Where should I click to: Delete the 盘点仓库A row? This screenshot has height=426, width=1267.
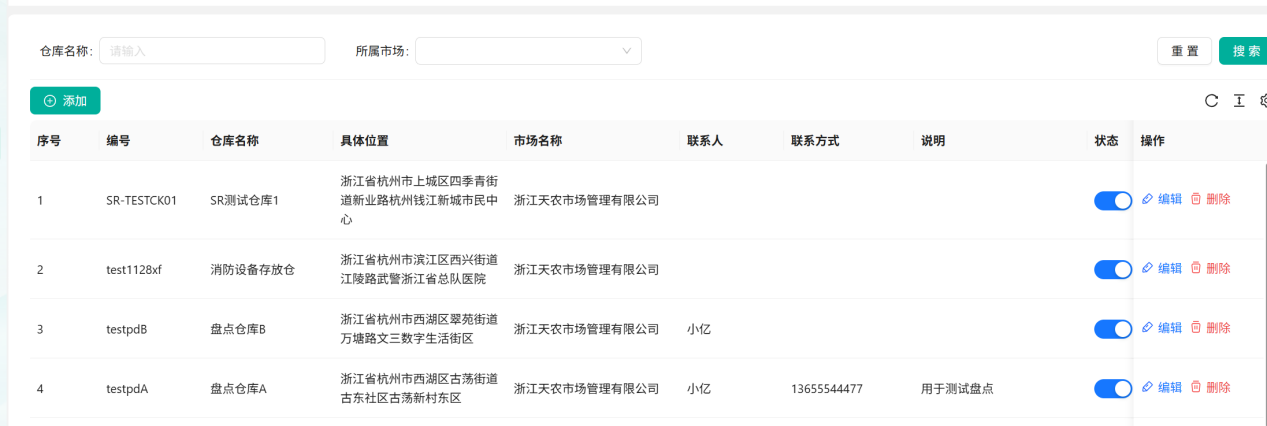pos(1210,387)
